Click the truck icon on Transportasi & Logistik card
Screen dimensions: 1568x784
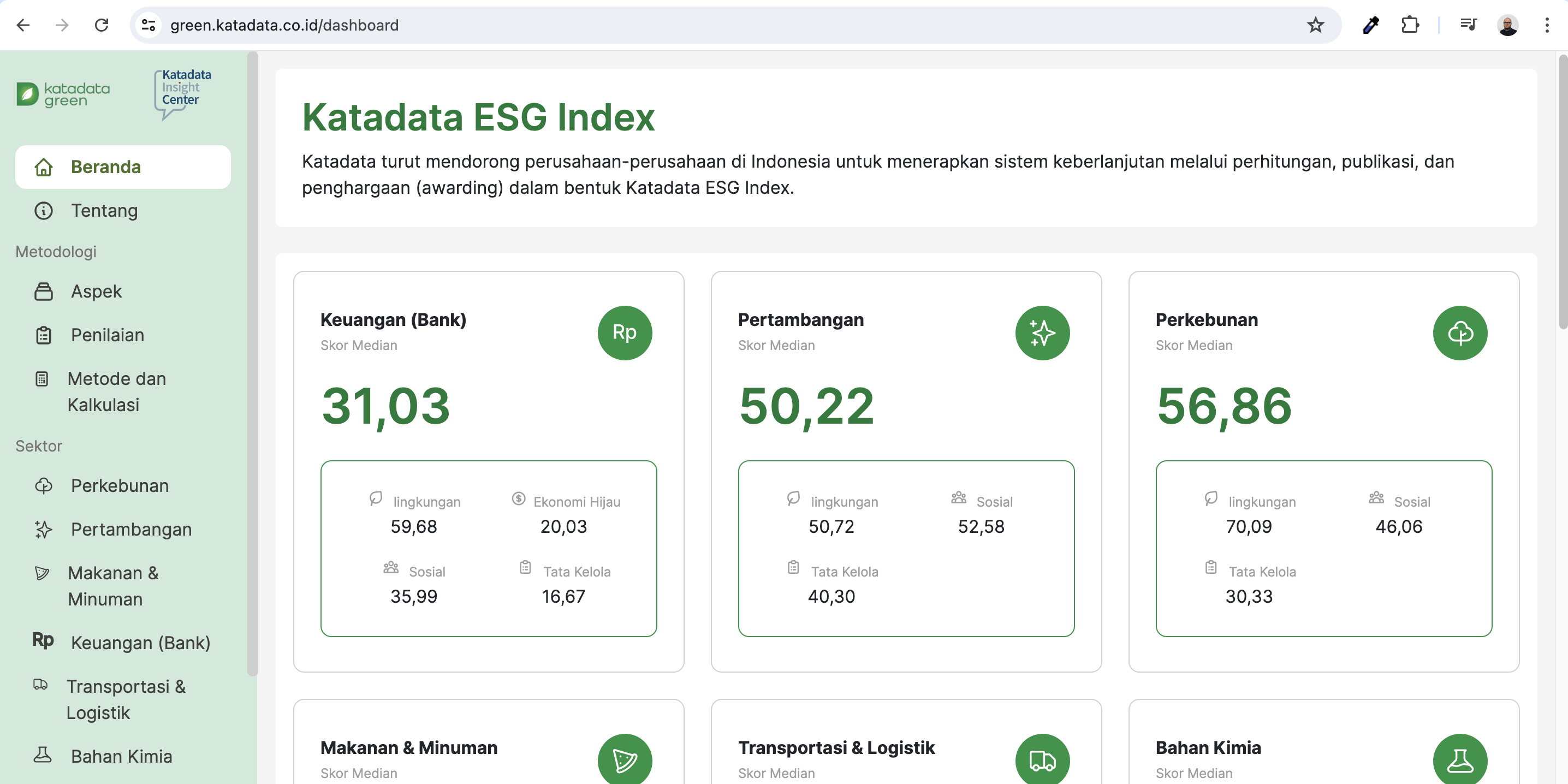click(1042, 759)
